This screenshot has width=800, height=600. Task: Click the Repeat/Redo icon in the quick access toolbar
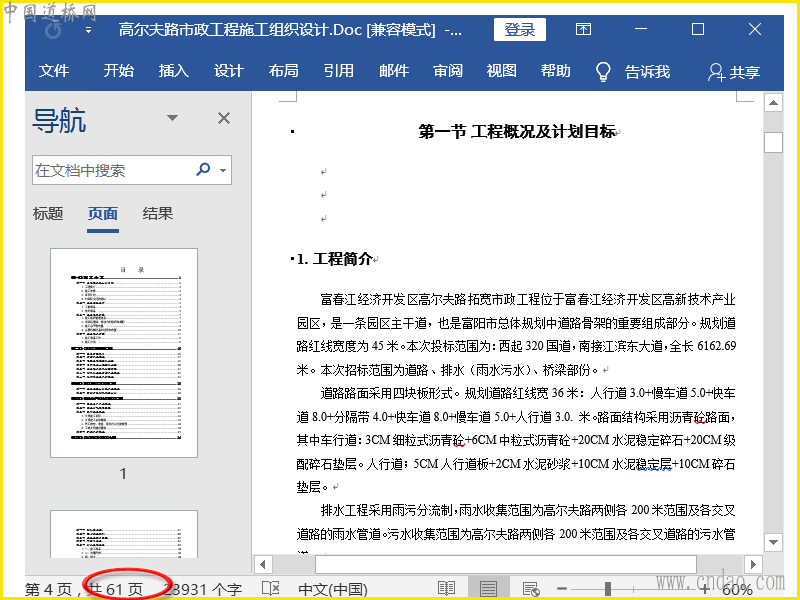pyautogui.click(x=53, y=31)
